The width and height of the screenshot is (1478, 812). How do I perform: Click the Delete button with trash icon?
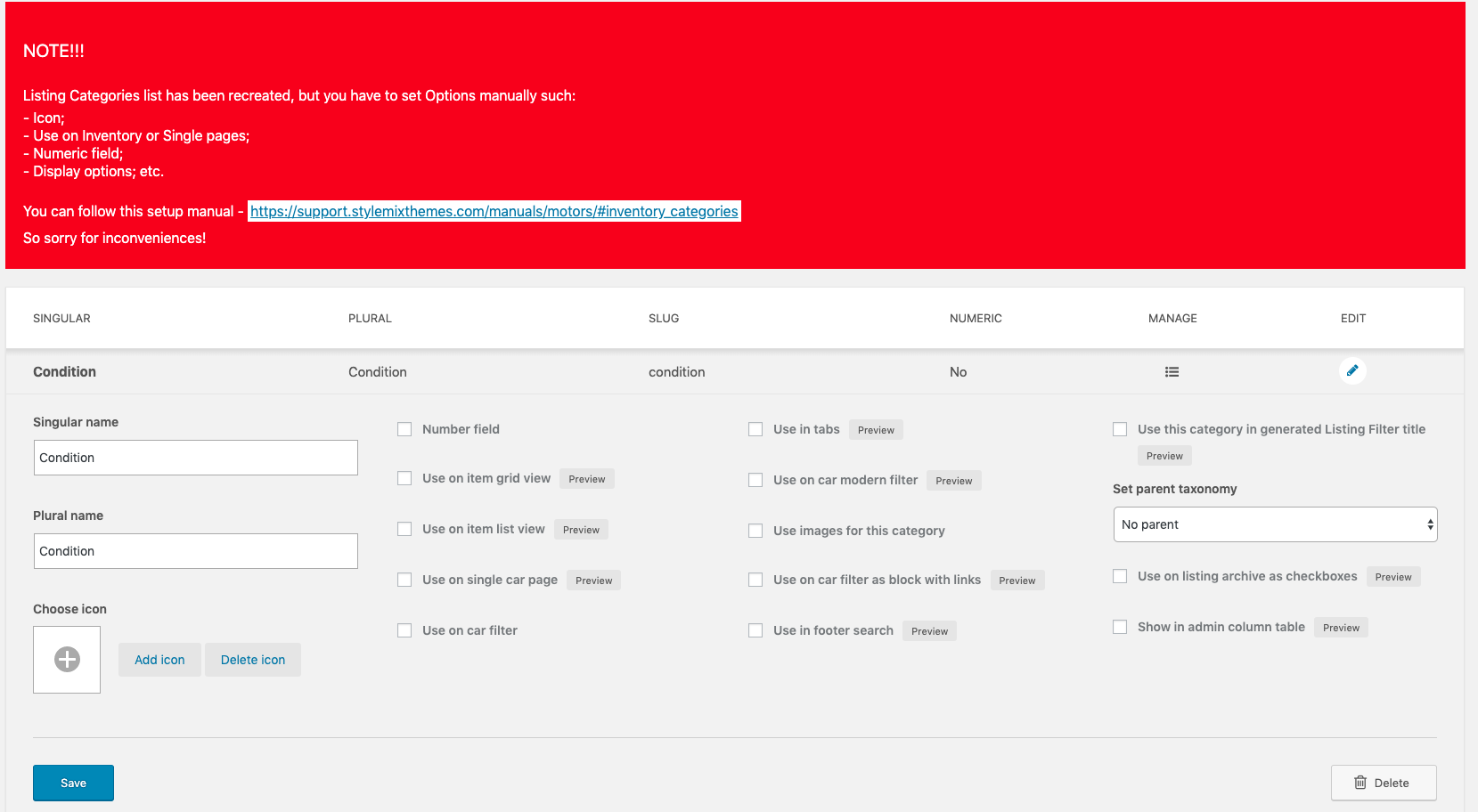(x=1384, y=783)
